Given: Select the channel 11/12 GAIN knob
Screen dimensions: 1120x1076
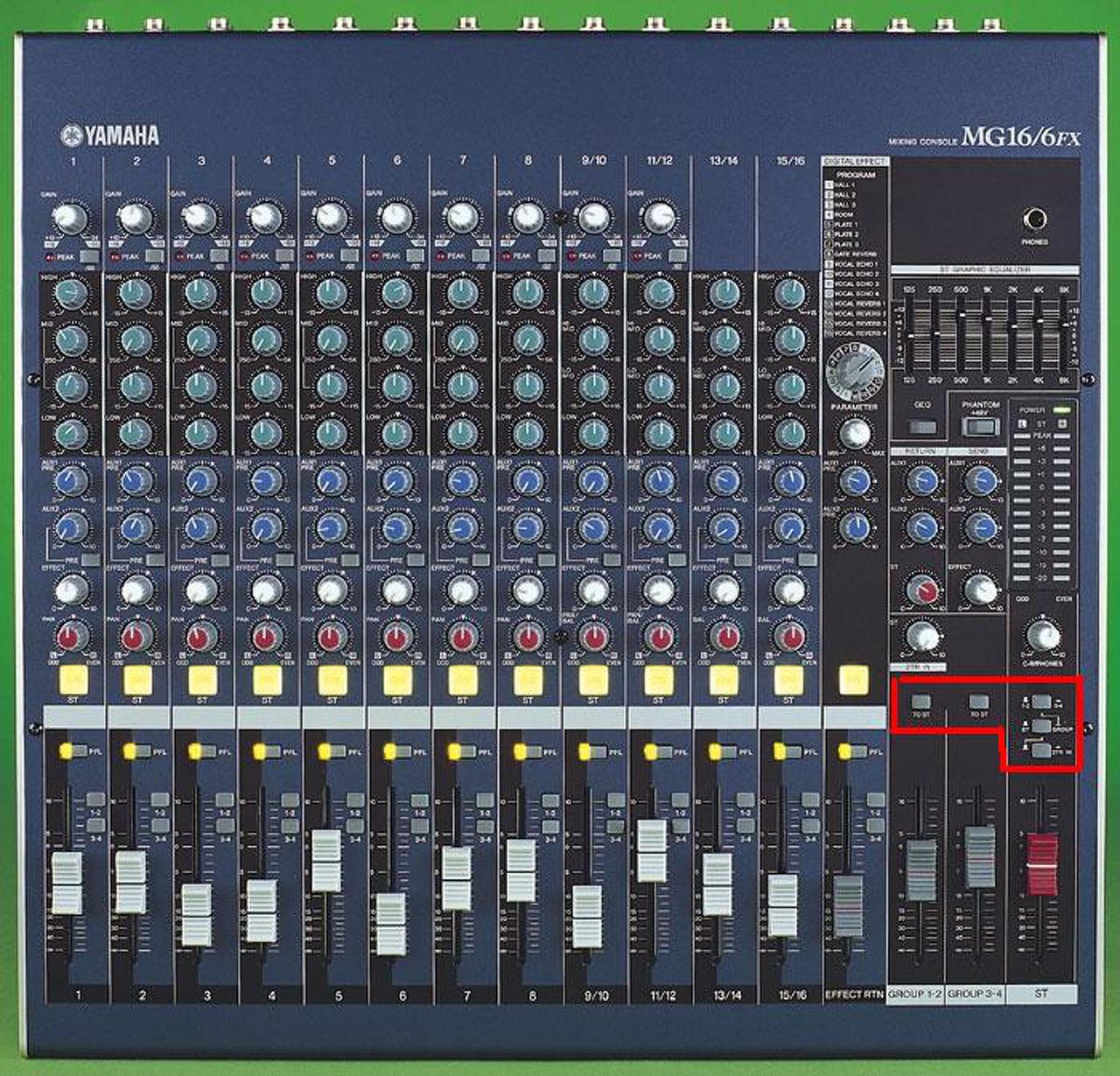Looking at the screenshot, I should pyautogui.click(x=659, y=217).
